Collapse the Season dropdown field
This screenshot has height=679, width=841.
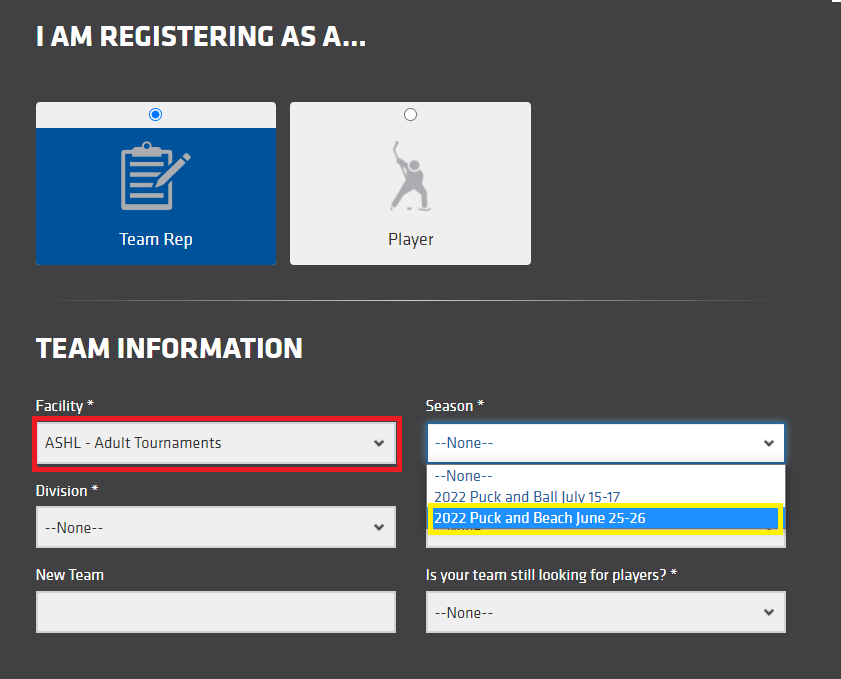tap(595, 443)
